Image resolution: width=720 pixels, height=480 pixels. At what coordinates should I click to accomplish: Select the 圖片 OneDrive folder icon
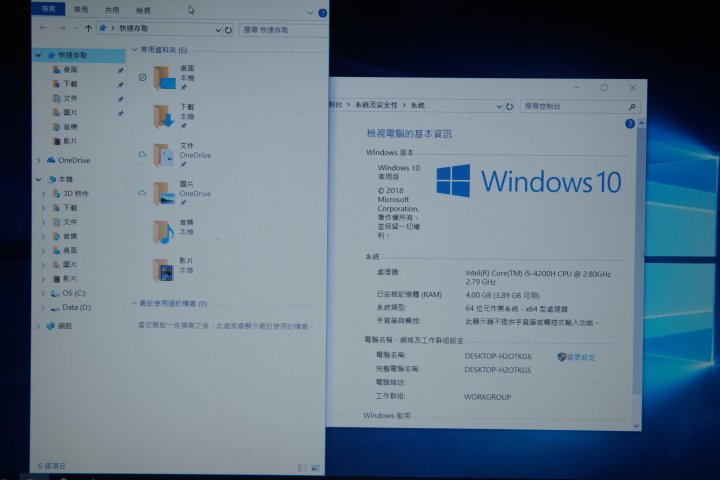point(164,193)
